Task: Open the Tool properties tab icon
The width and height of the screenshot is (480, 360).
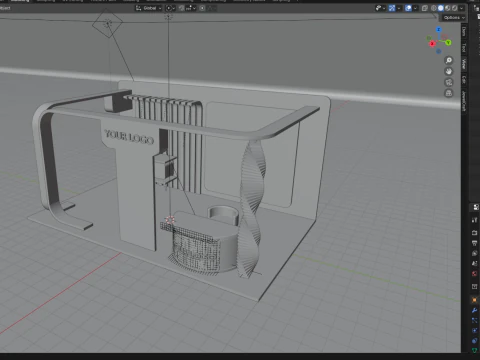Action: (475, 220)
